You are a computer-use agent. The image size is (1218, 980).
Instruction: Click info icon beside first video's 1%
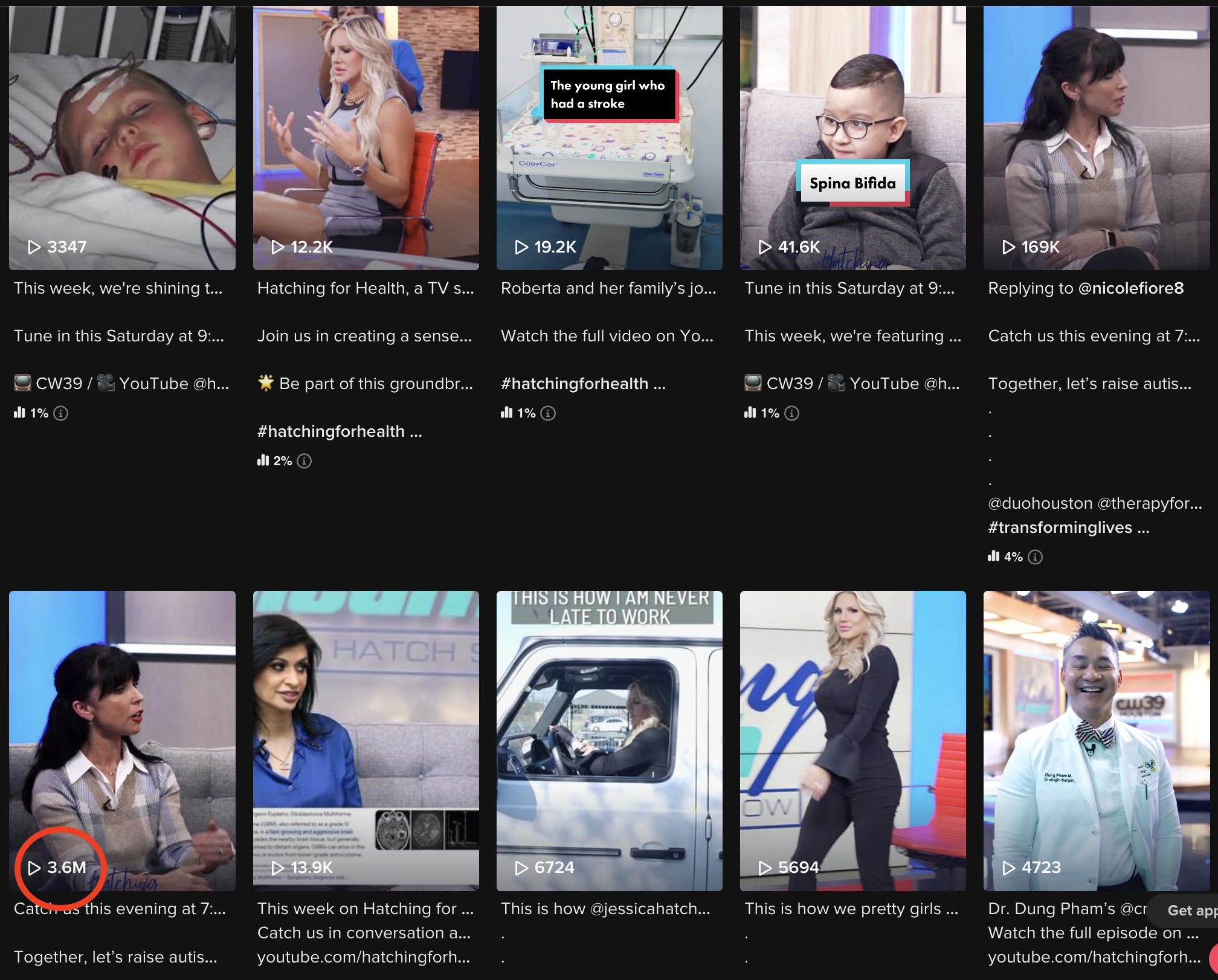(61, 413)
